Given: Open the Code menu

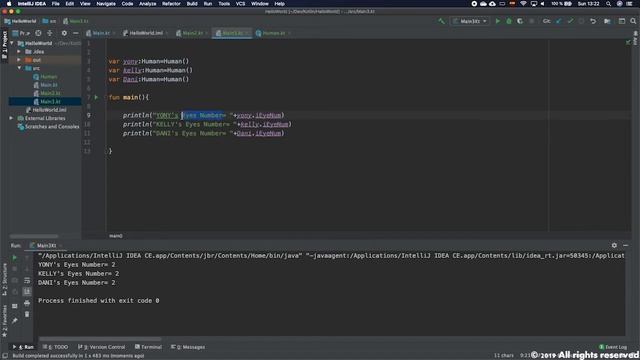Looking at the screenshot, I should coord(127,4).
